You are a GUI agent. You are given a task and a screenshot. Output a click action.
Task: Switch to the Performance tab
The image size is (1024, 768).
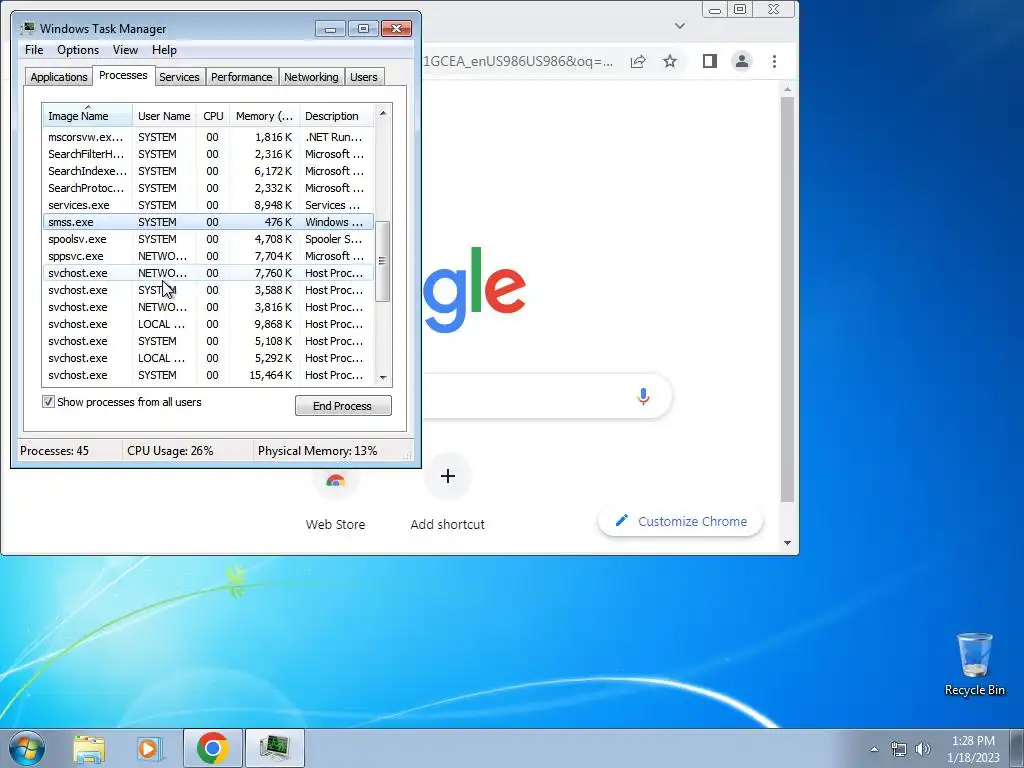coord(241,77)
